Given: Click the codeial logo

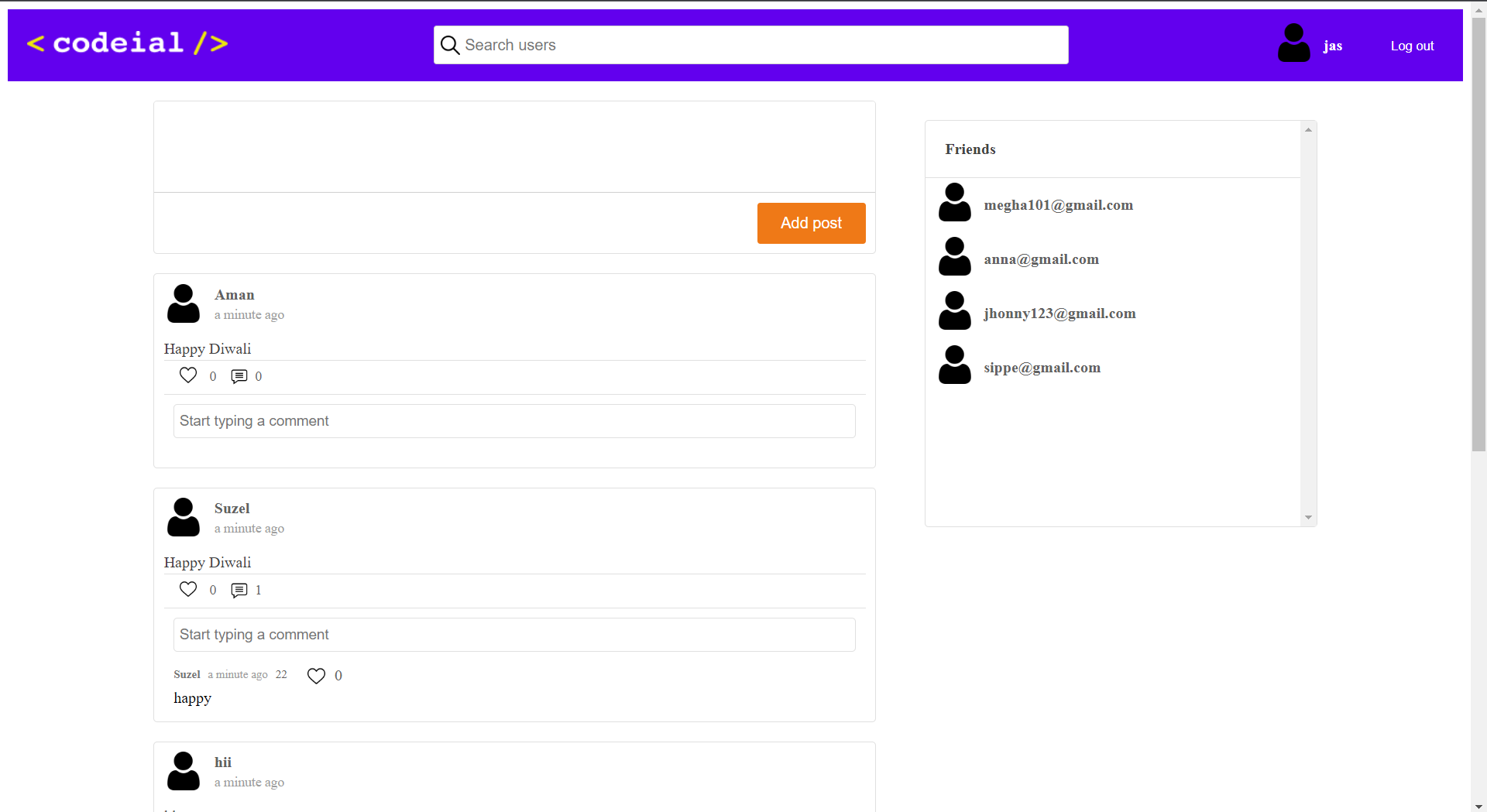Looking at the screenshot, I should 128,43.
